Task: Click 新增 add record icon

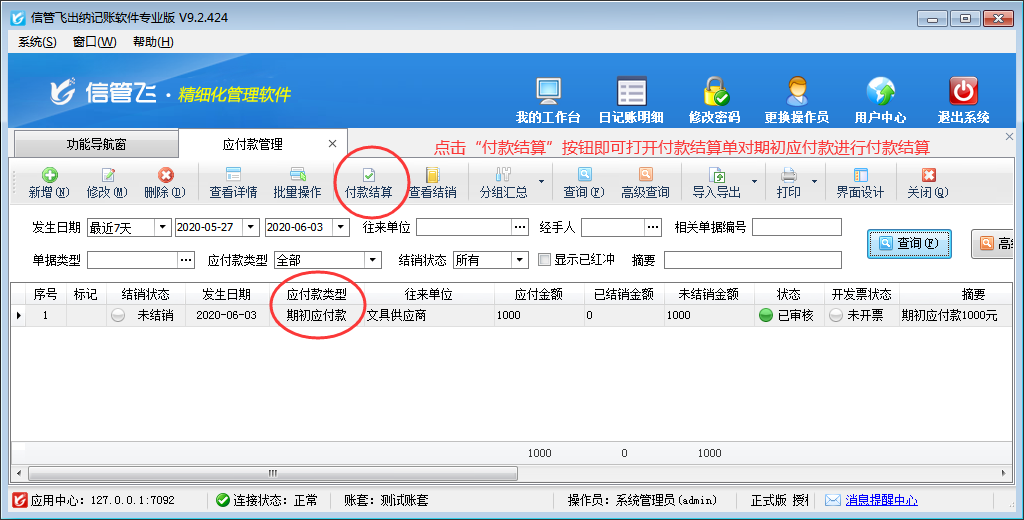Action: [x=48, y=183]
